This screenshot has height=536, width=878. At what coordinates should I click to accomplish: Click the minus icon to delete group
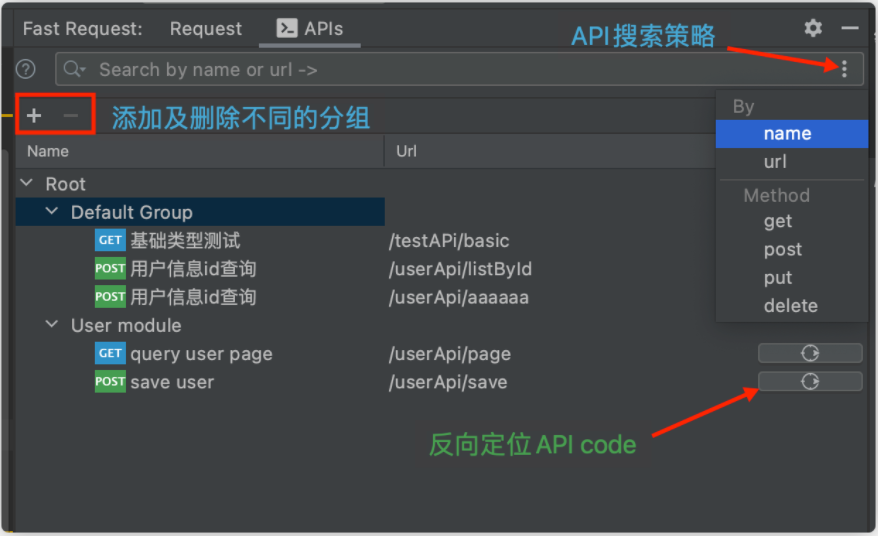point(70,115)
